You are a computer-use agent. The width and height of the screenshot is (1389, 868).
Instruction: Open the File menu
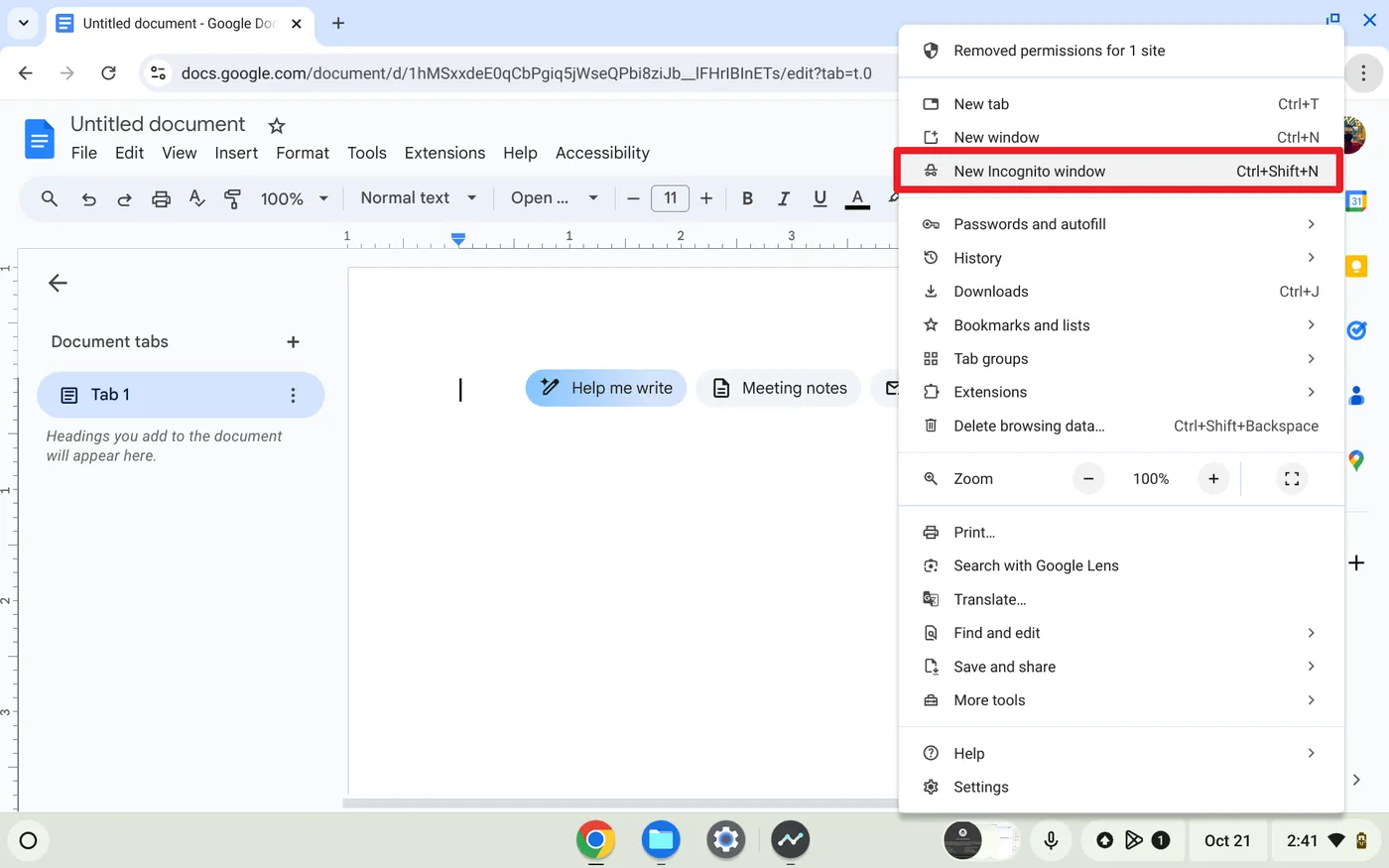pos(84,153)
